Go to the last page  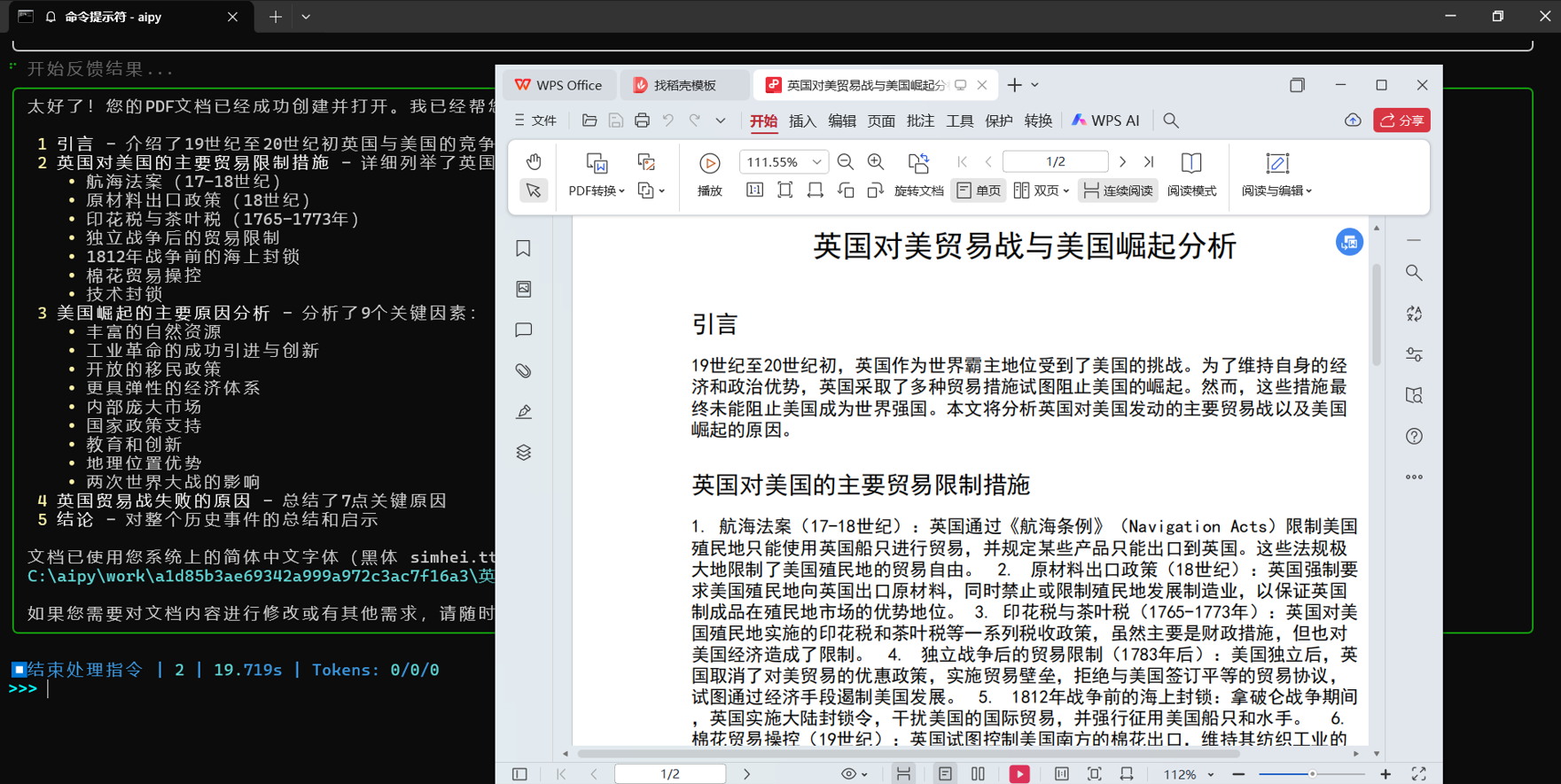[x=1149, y=162]
